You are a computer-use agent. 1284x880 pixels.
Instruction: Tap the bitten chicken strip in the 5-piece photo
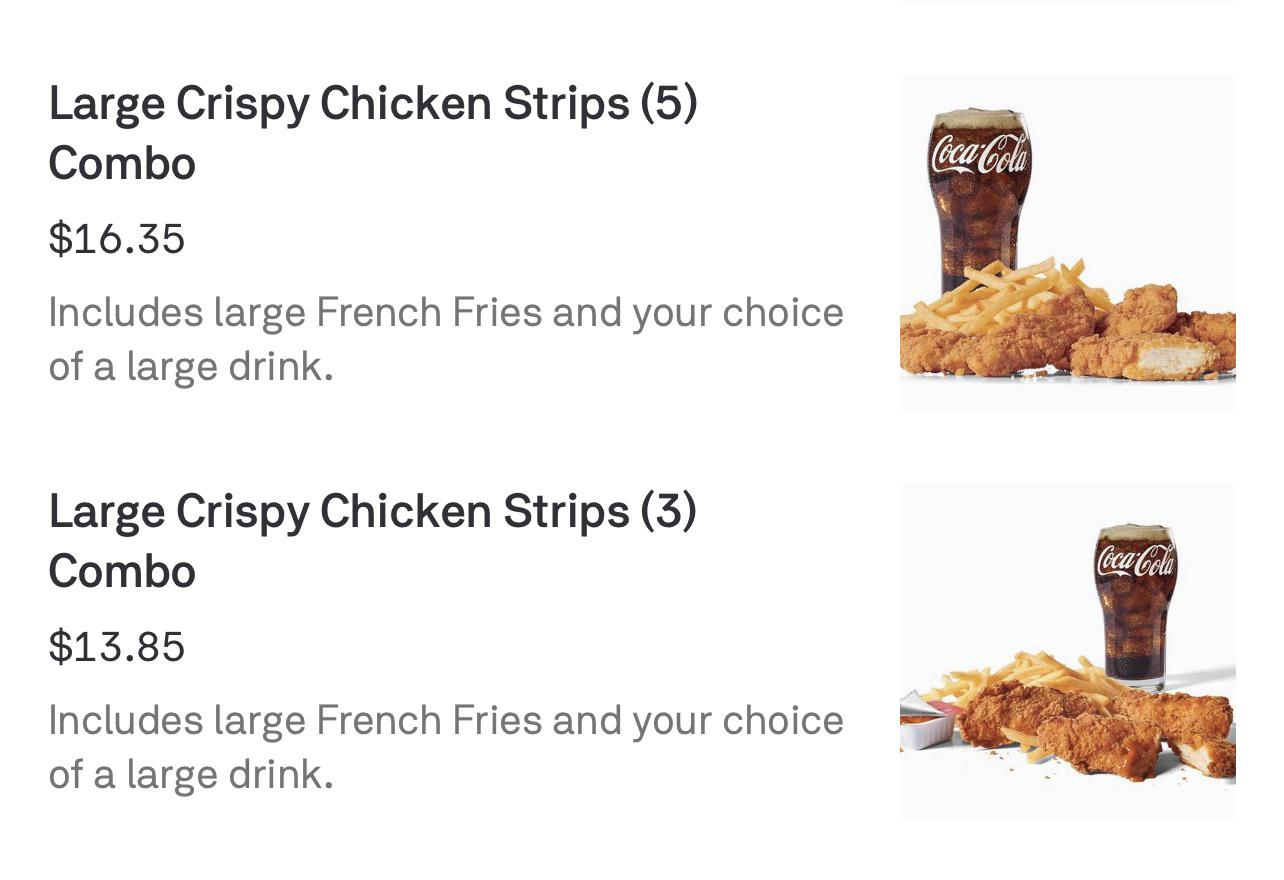click(1165, 355)
